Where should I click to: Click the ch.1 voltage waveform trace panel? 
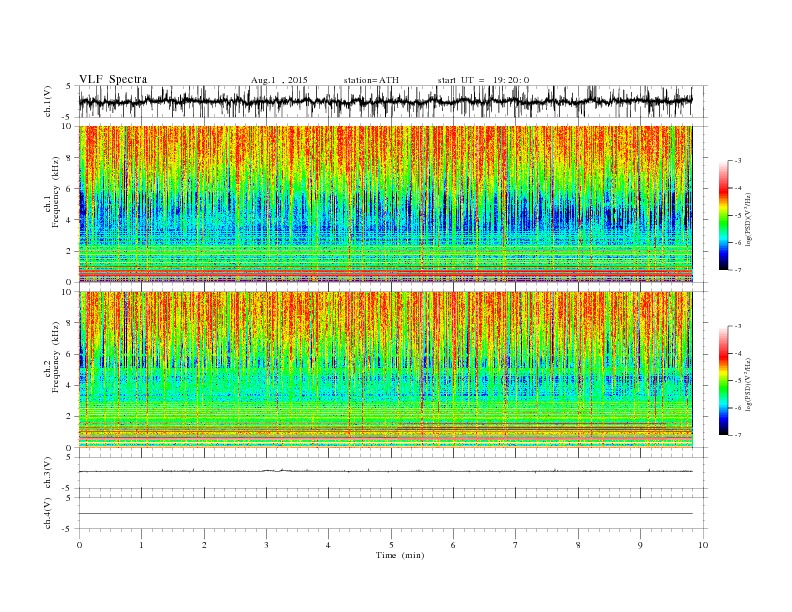point(393,101)
